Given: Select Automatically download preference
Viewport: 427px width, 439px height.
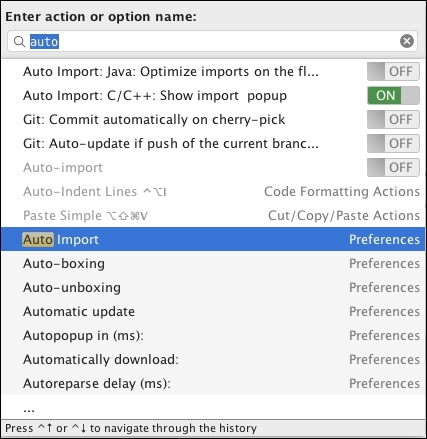Looking at the screenshot, I should pyautogui.click(x=213, y=359).
